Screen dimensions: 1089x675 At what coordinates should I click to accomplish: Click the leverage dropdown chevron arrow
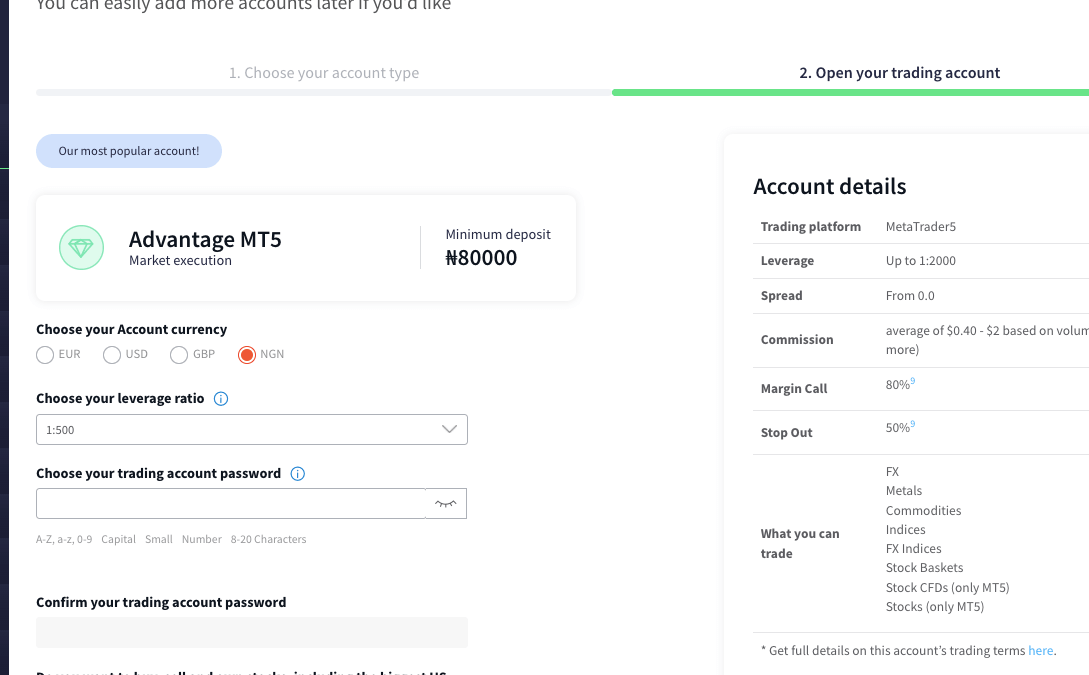449,429
